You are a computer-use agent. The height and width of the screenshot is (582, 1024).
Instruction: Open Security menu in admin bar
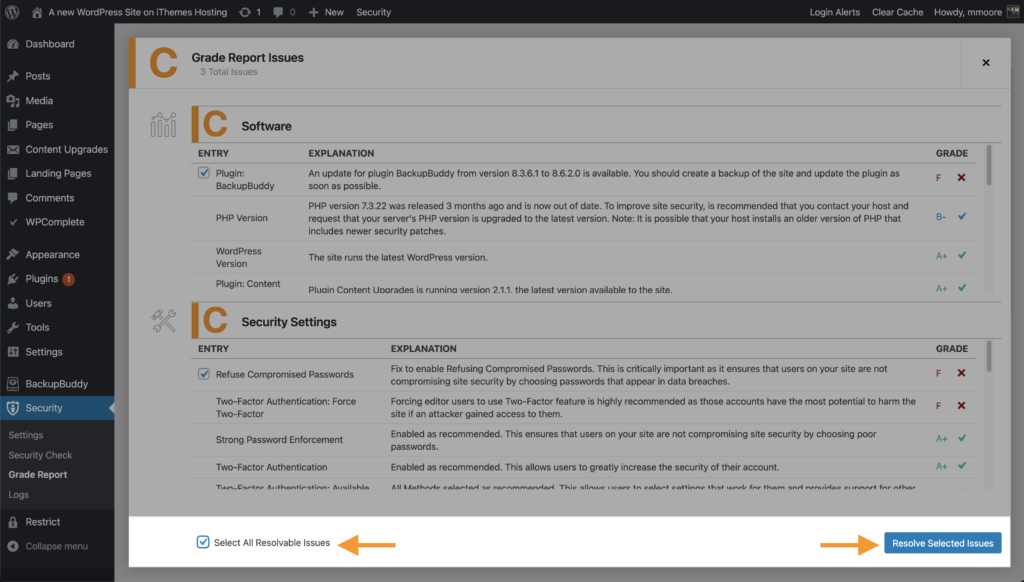click(x=374, y=12)
